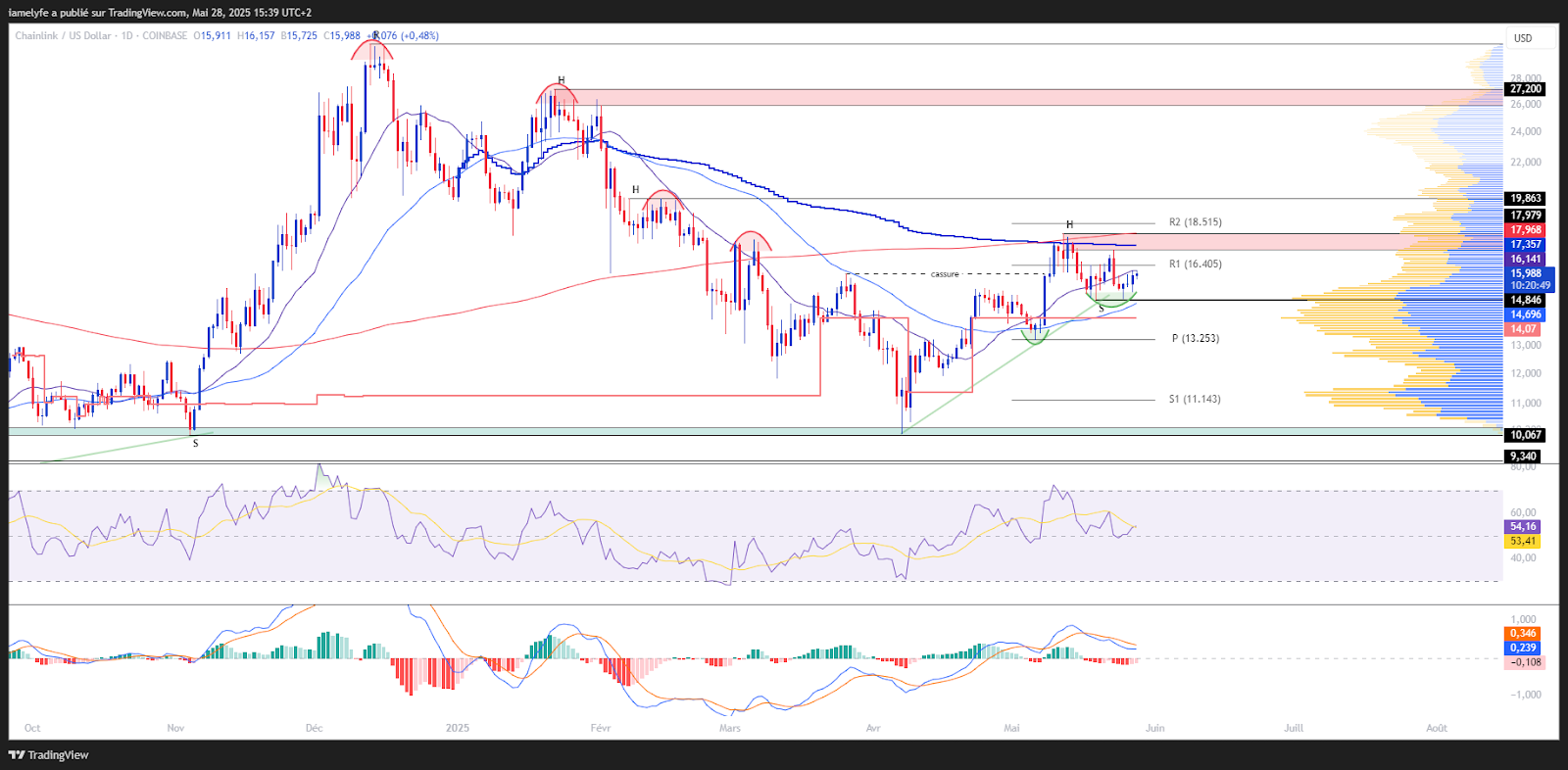The image size is (1568, 770).
Task: Click the 27,200 price label
Action: point(1525,89)
